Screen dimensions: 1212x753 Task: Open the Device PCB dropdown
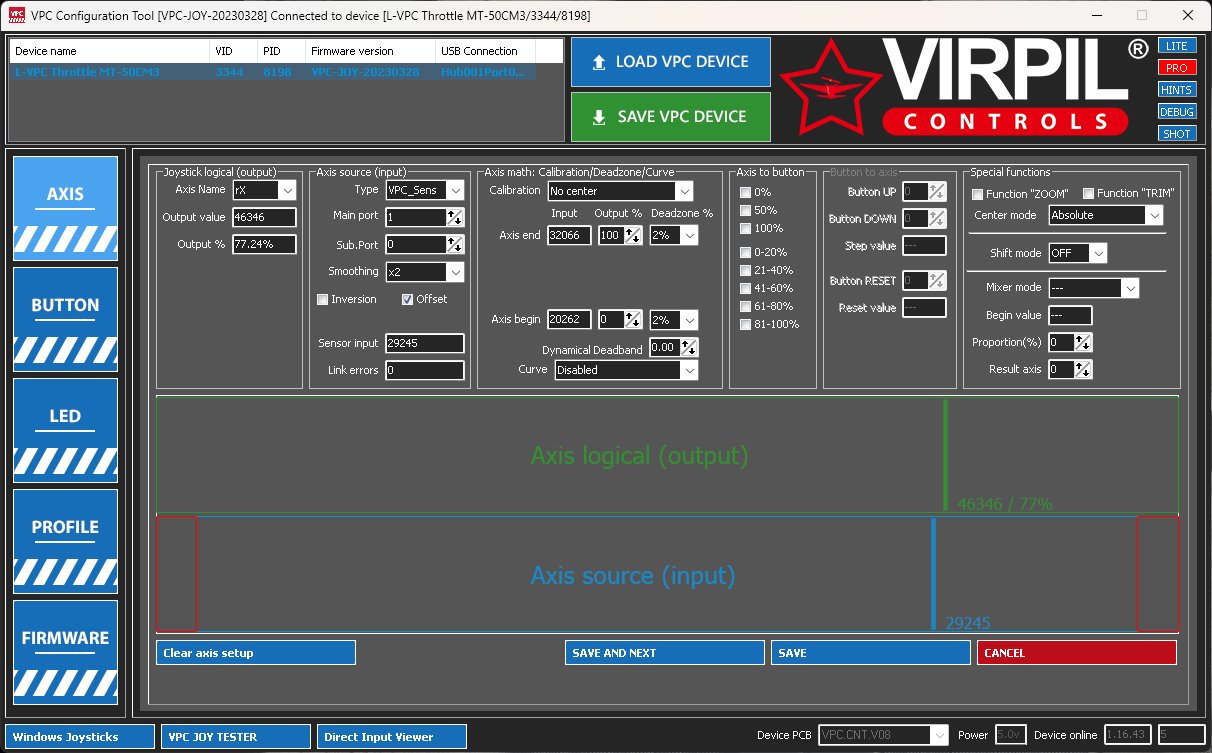pos(883,735)
